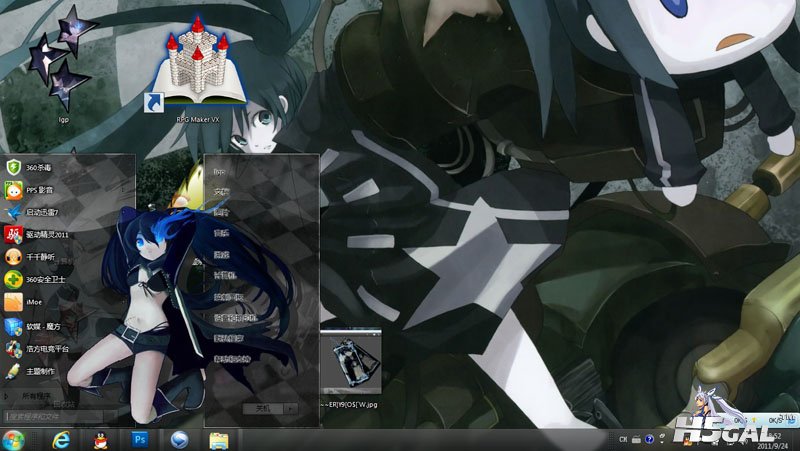Expand 所有程序 (All Programs) list
Screen dimensions: 800x451
tap(36, 396)
